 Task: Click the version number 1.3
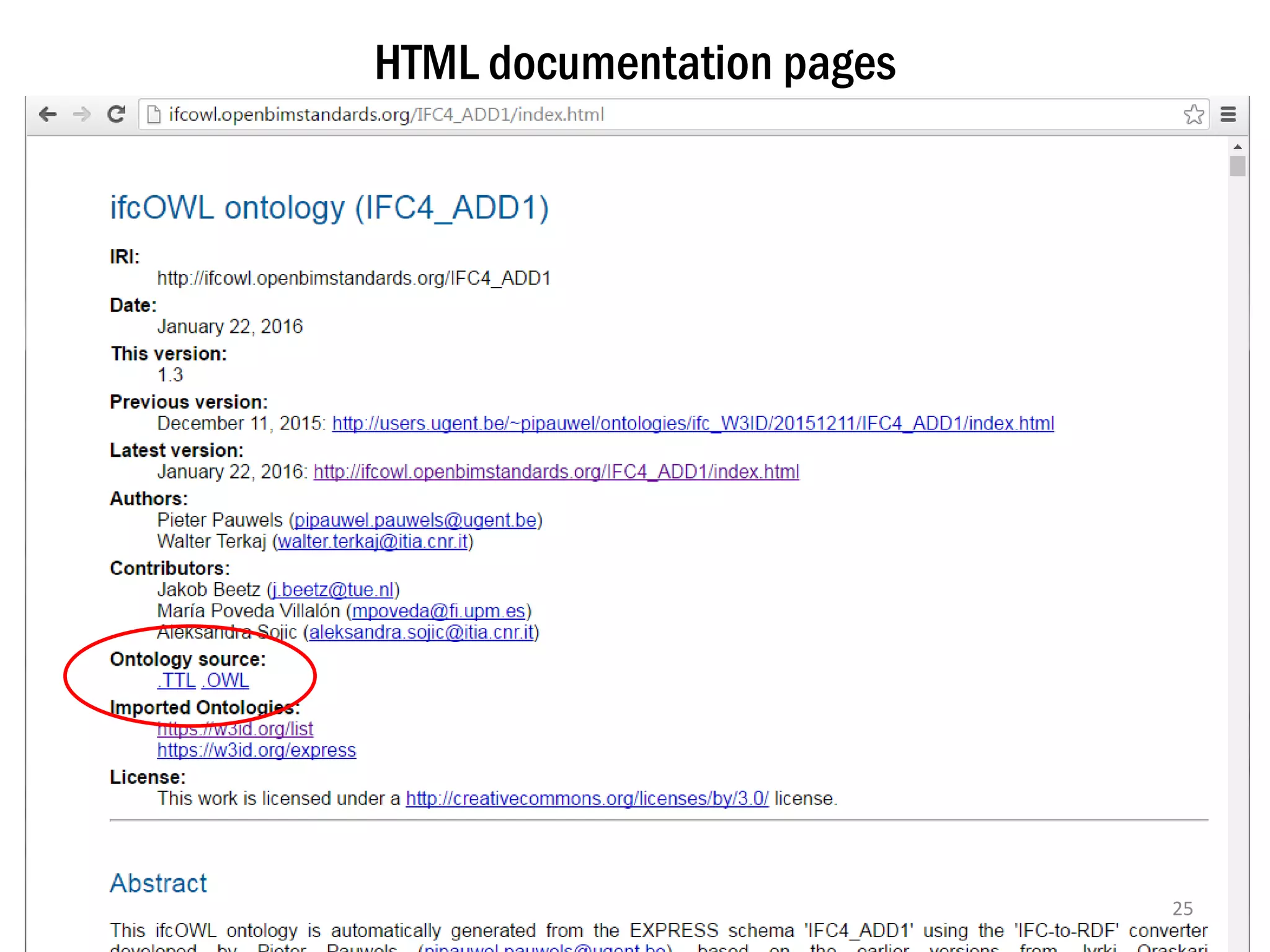(x=170, y=375)
